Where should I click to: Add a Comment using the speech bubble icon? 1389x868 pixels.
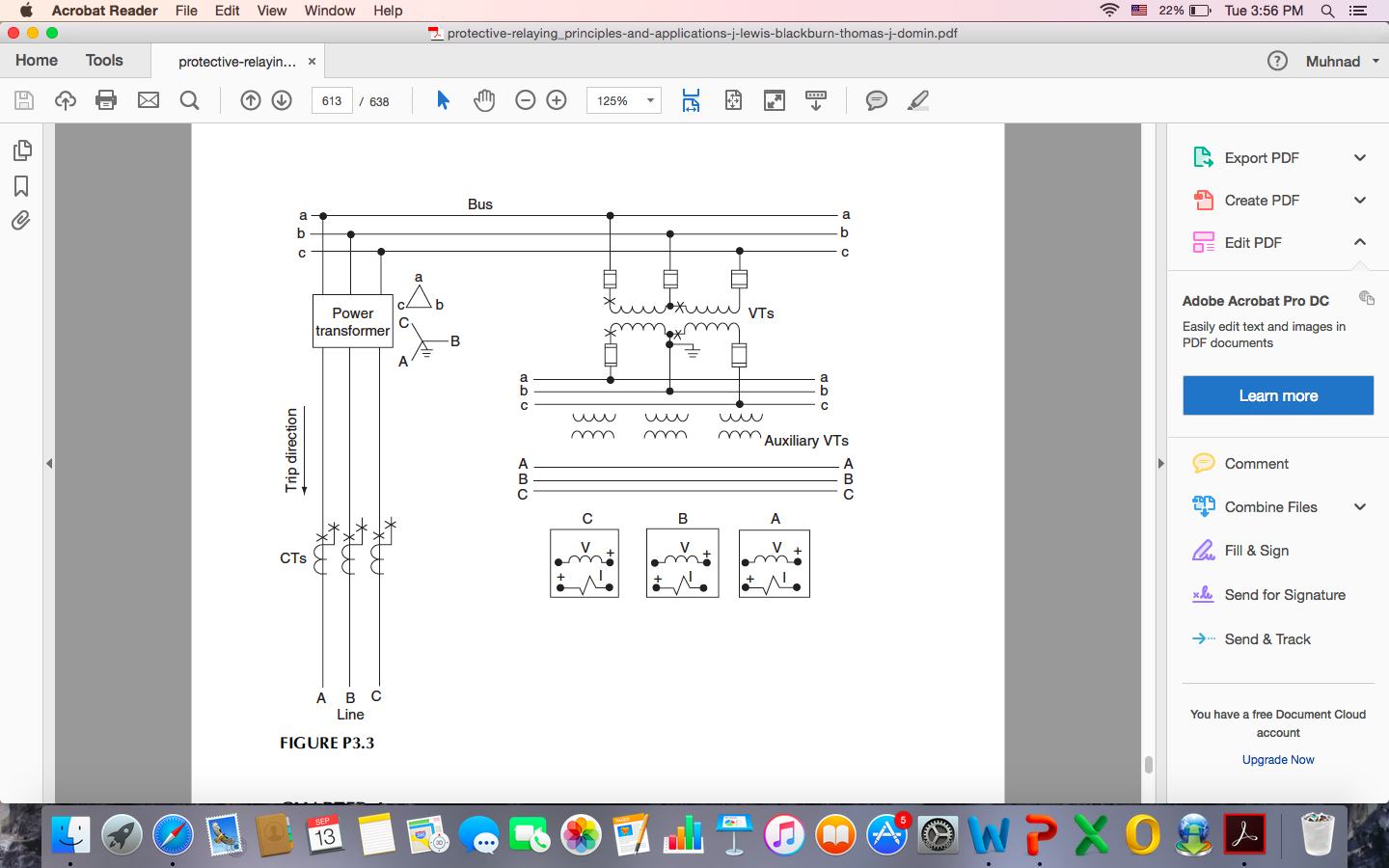coord(877,99)
